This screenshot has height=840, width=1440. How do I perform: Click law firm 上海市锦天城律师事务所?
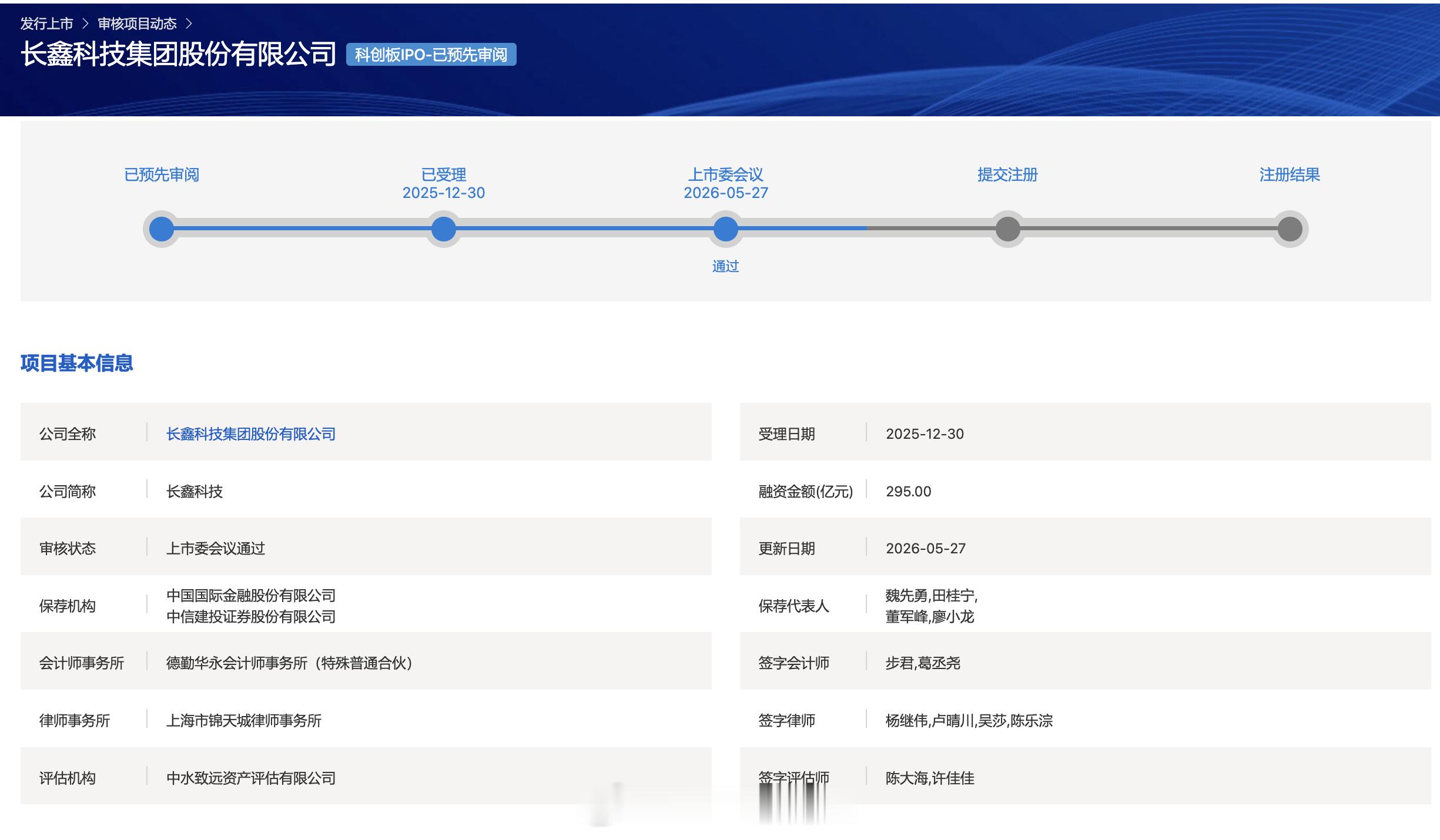click(x=244, y=721)
